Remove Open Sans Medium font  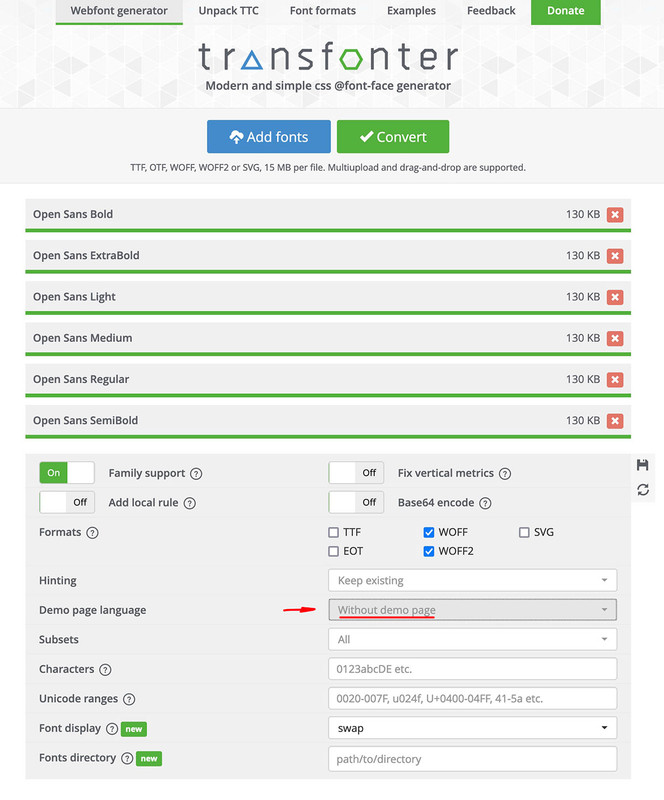(x=615, y=338)
